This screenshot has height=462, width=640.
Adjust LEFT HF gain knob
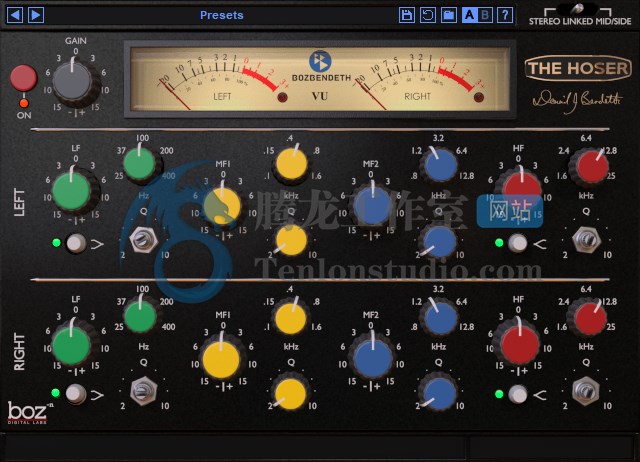click(520, 189)
